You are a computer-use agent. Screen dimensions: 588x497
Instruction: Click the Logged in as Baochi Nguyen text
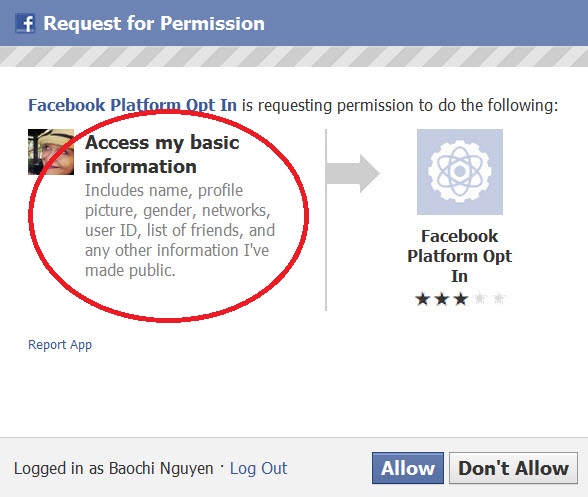114,468
